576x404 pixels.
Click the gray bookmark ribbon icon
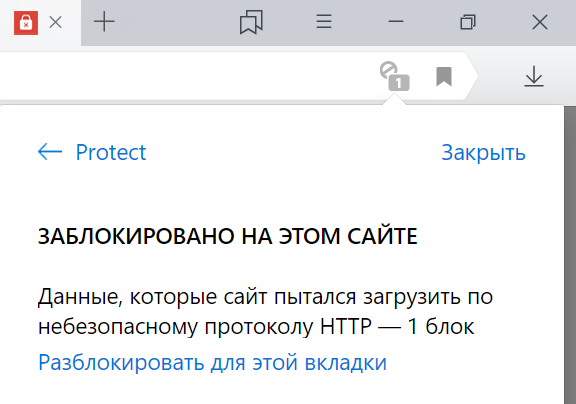(x=444, y=76)
